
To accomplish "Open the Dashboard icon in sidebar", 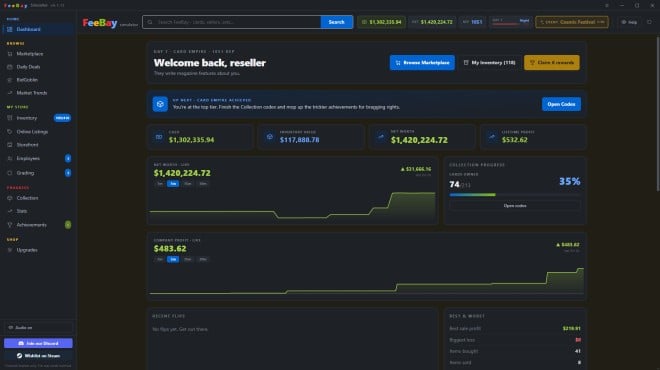I will pyautogui.click(x=10, y=29).
